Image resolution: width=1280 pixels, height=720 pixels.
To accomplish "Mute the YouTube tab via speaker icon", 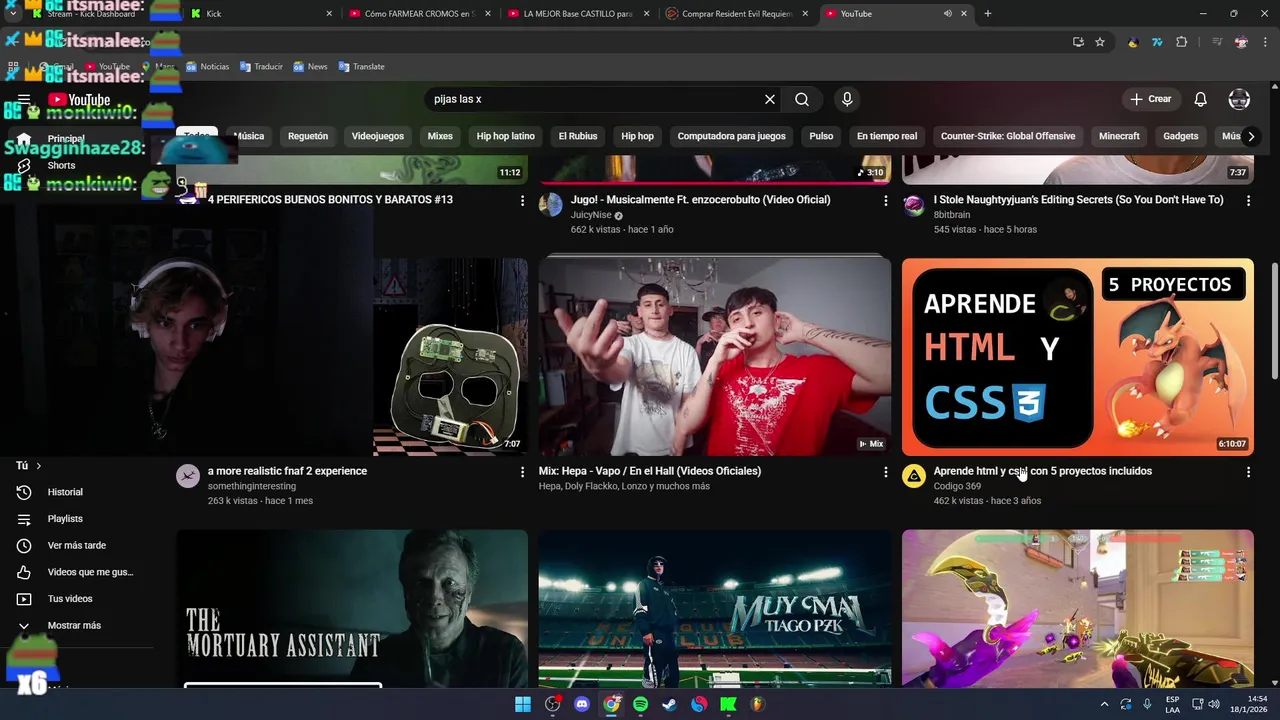I will 947,14.
